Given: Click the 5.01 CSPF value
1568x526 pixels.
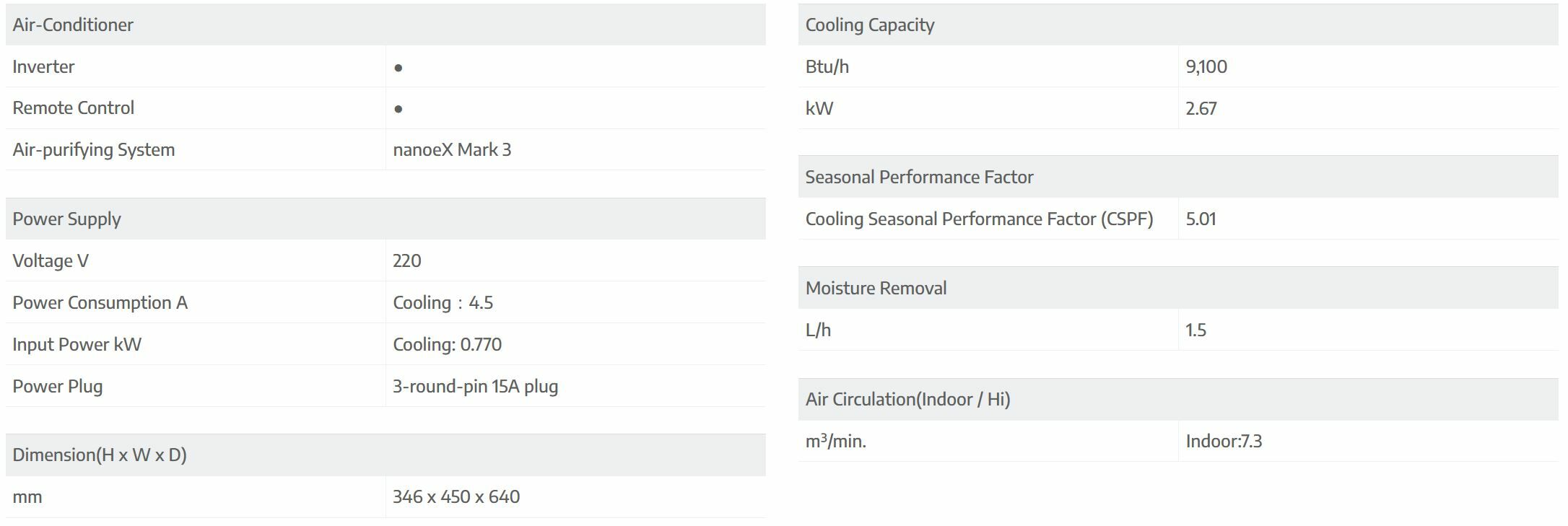Looking at the screenshot, I should point(1201,219).
